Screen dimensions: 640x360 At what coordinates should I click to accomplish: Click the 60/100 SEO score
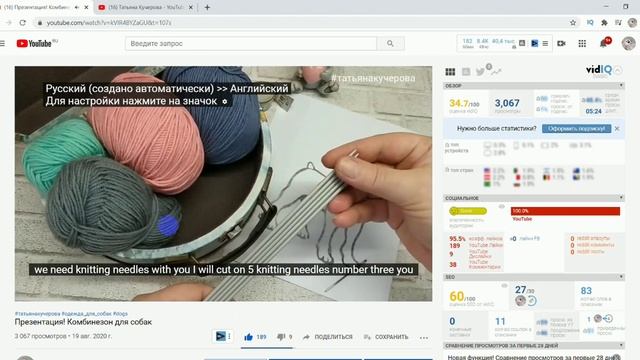pyautogui.click(x=462, y=296)
